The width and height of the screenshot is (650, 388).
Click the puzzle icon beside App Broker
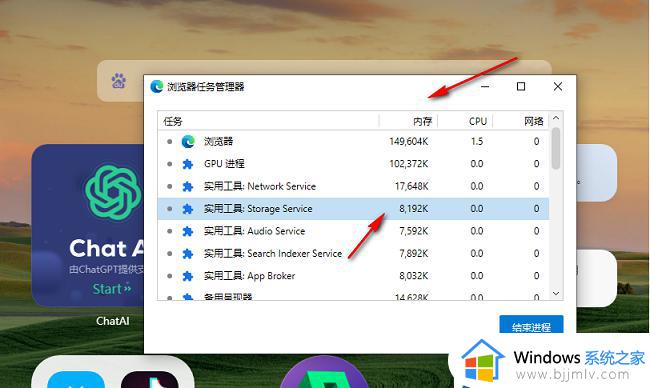(188, 276)
